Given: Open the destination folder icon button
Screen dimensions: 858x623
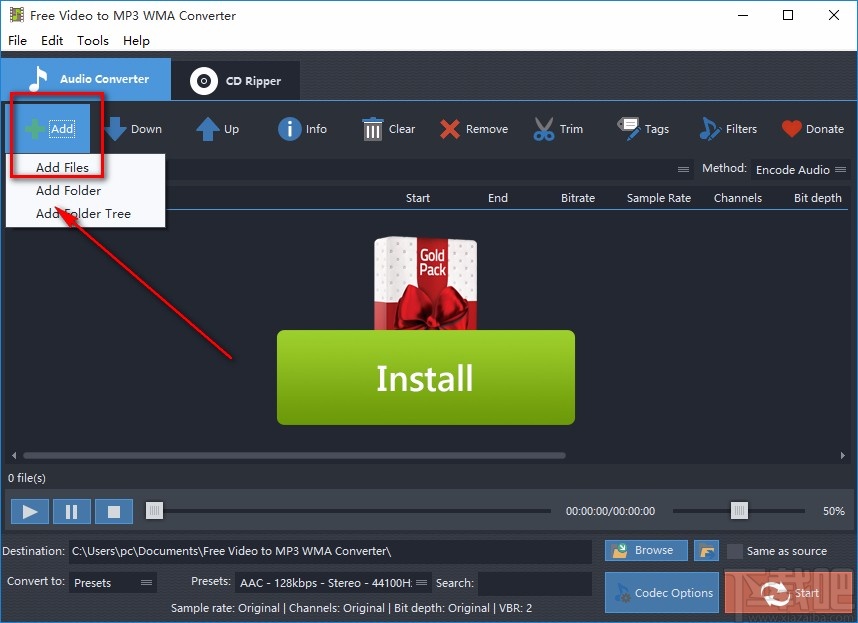Looking at the screenshot, I should pyautogui.click(x=706, y=550).
